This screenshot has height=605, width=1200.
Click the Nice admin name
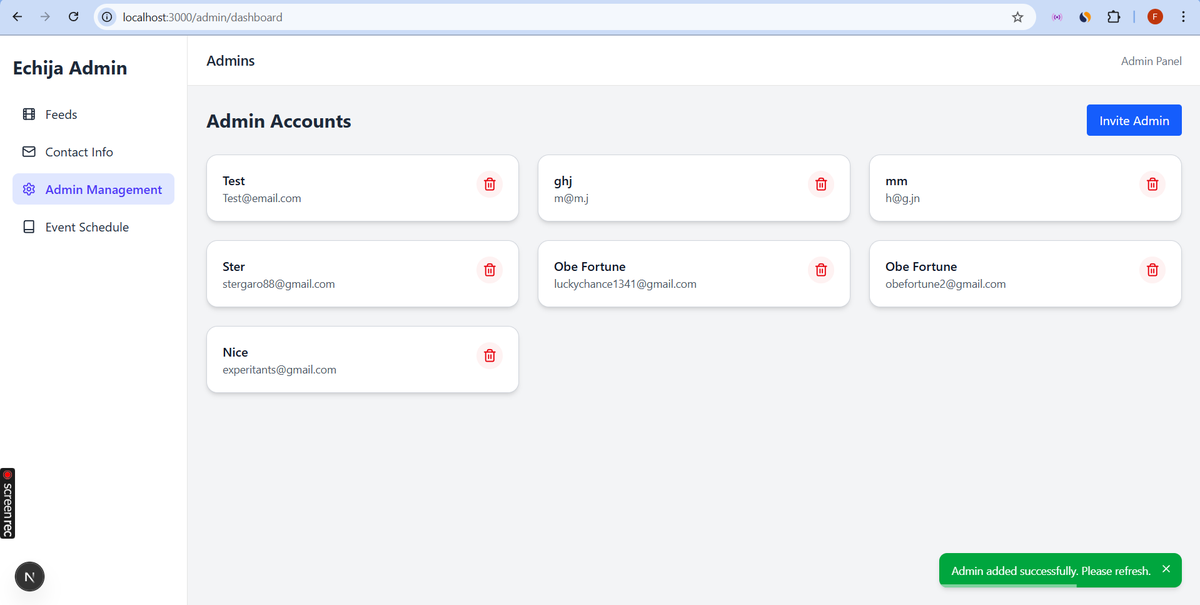[x=235, y=352]
